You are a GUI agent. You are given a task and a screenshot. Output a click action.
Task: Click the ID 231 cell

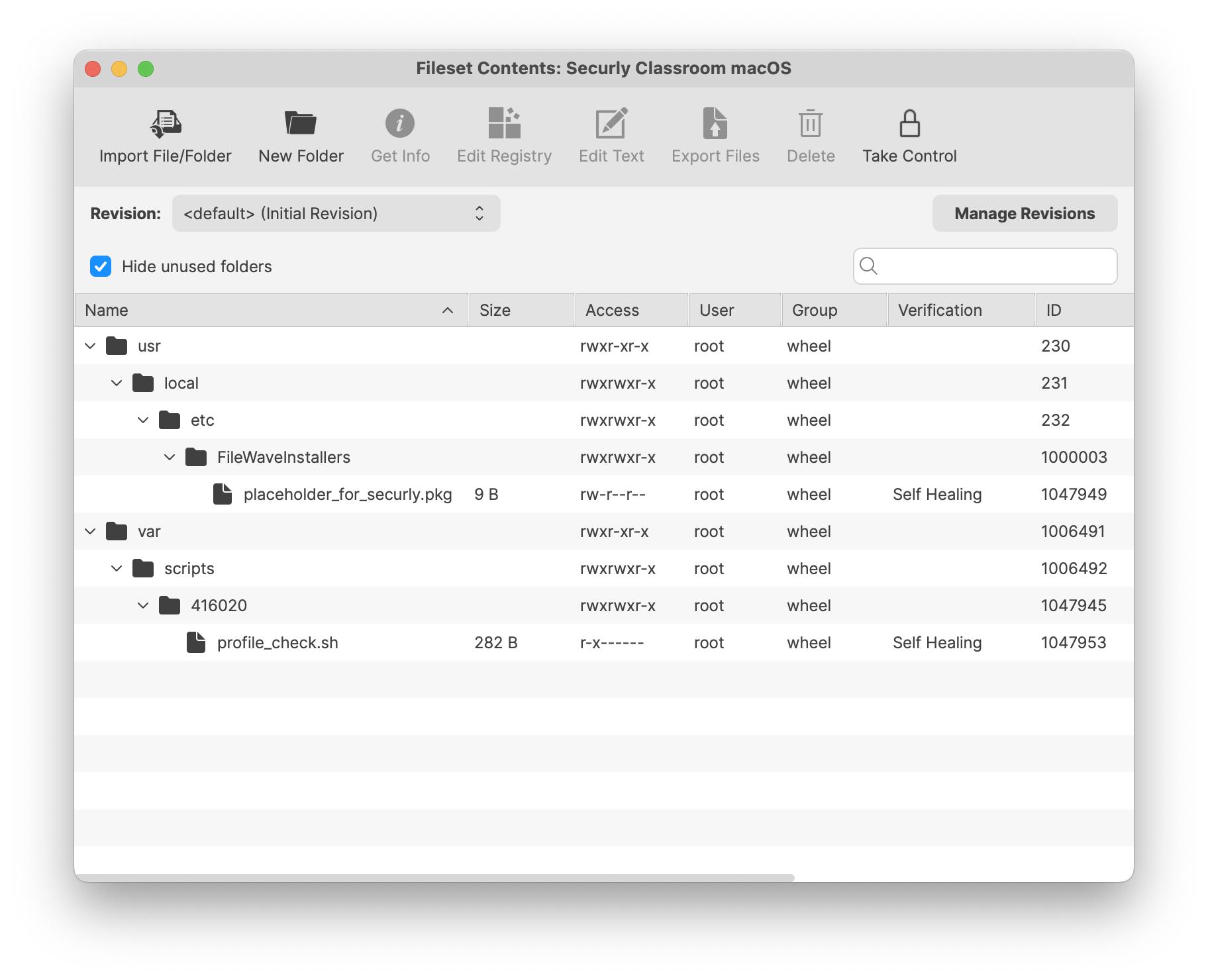pyautogui.click(x=1054, y=383)
